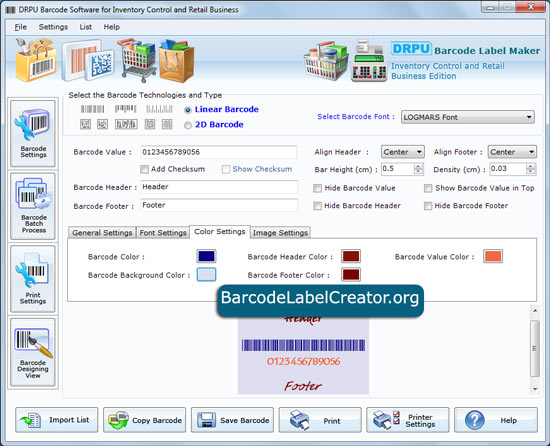Enable the Show Checksum checkbox
The width and height of the screenshot is (550, 446).
coord(226,169)
